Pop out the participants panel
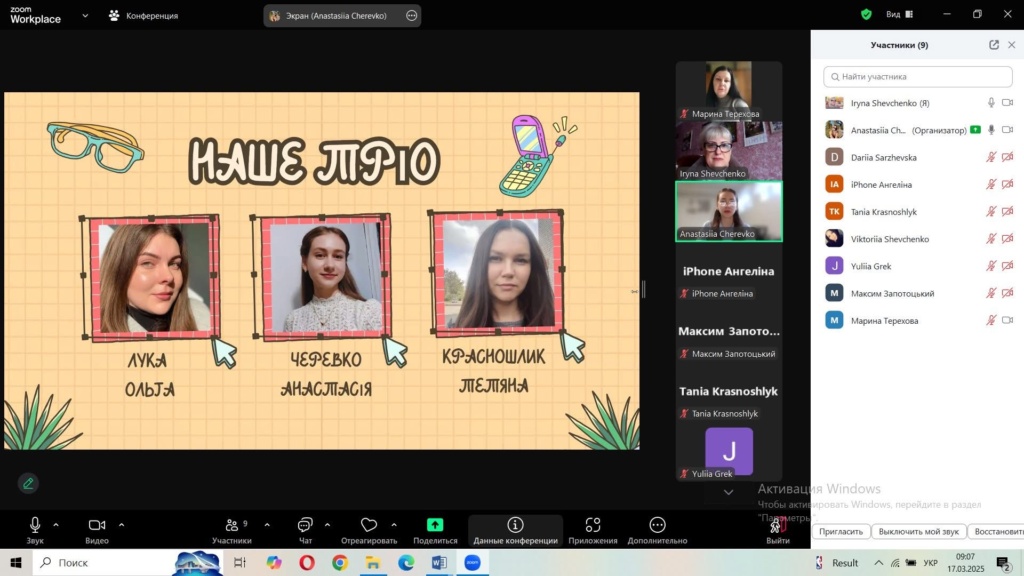Viewport: 1024px width, 576px height. (994, 44)
